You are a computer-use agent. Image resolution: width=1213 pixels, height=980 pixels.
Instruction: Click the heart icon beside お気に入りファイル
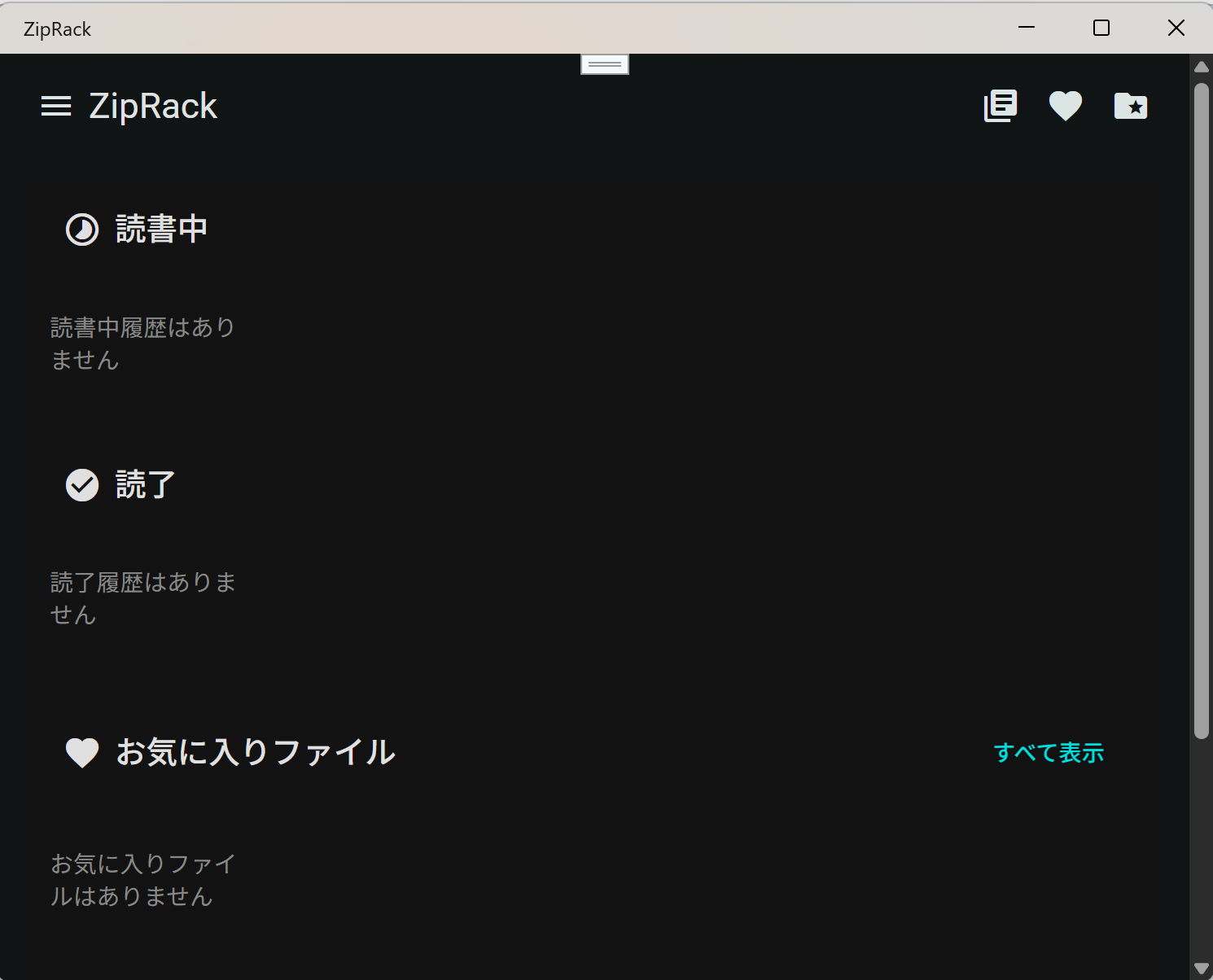click(81, 753)
